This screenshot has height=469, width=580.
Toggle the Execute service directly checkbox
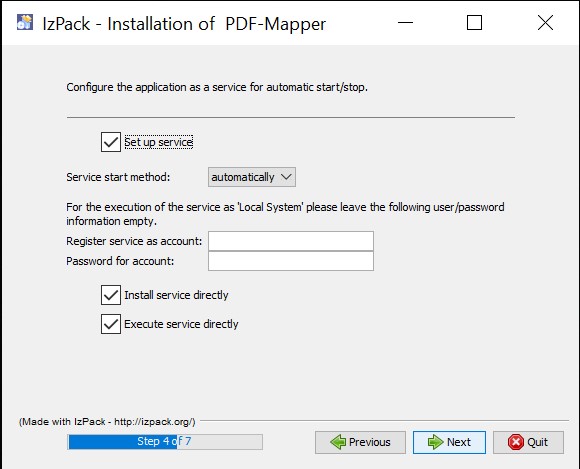(x=111, y=324)
